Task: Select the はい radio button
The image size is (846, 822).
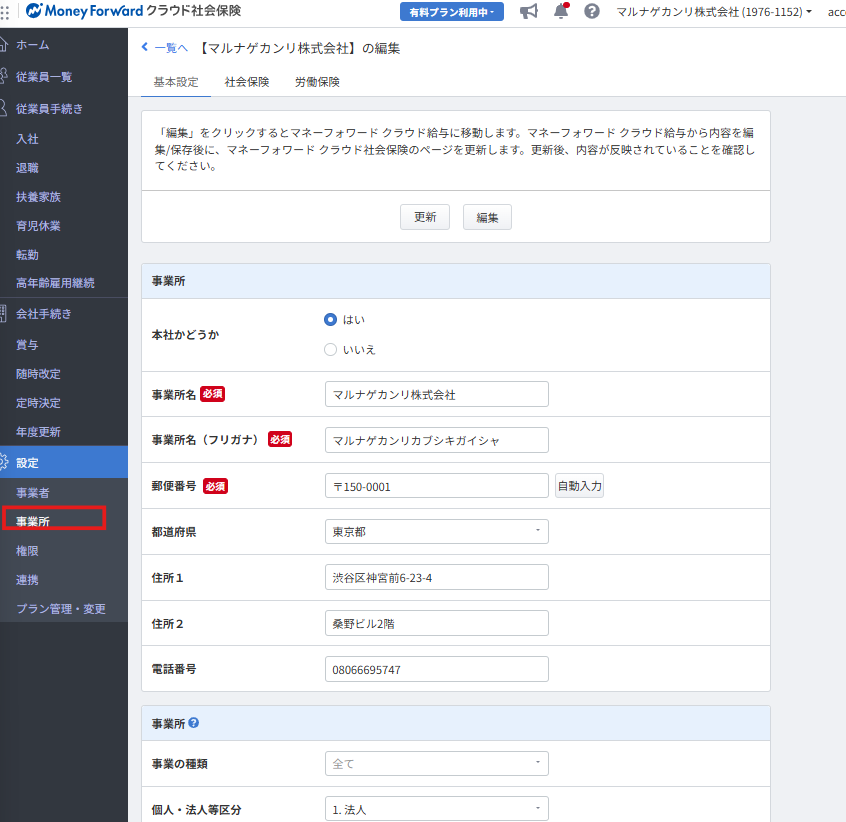Action: point(330,319)
